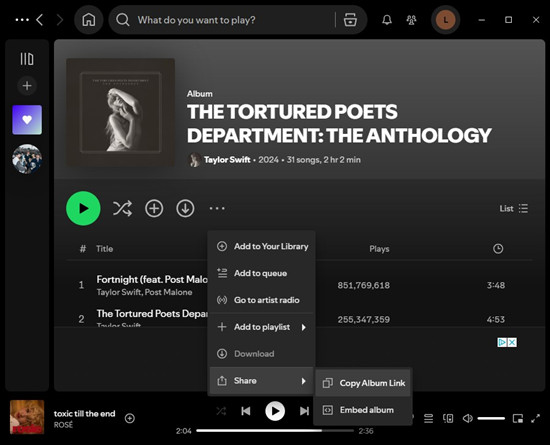The width and height of the screenshot is (550, 445).
Task: Open the Liked Songs tile
Action: [27, 120]
